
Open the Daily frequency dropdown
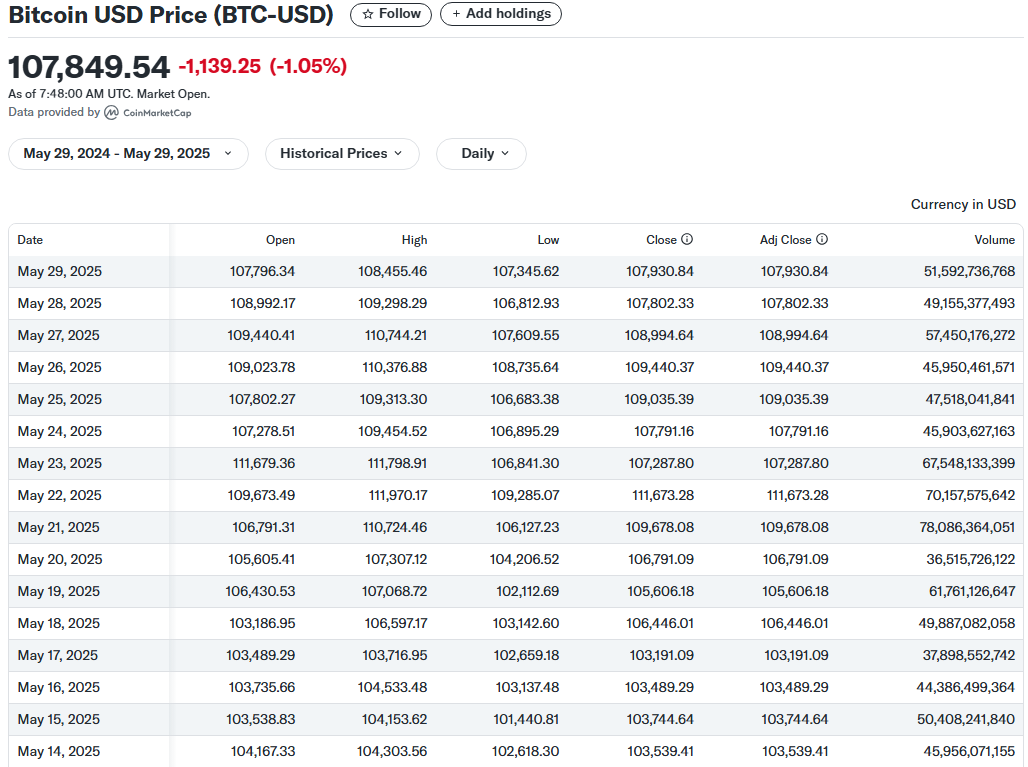pos(481,154)
